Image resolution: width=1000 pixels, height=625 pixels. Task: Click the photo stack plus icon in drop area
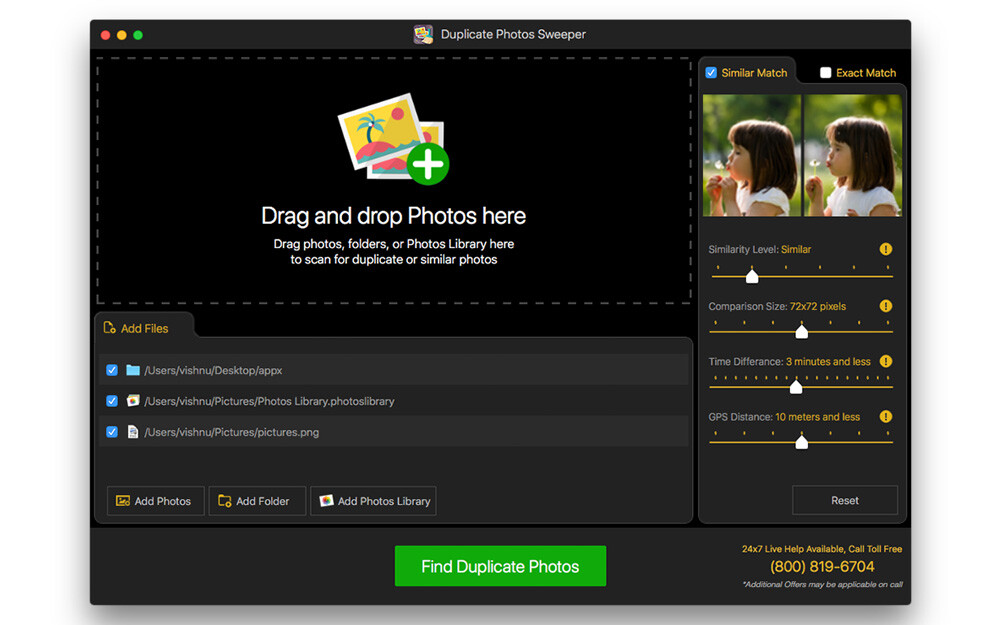coord(393,139)
